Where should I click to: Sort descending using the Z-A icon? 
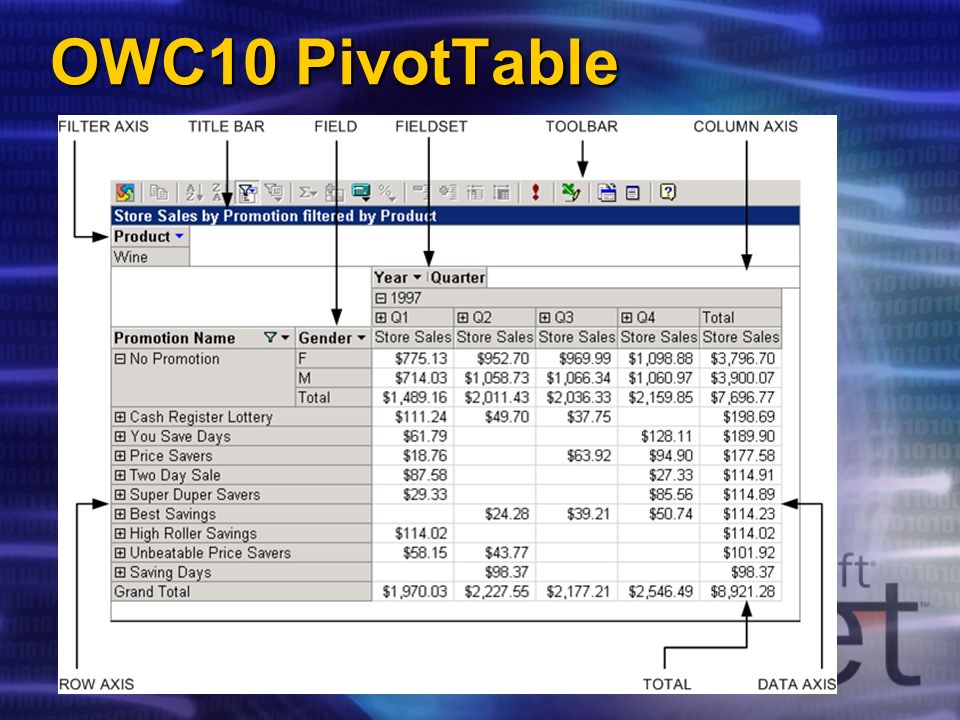(x=218, y=193)
